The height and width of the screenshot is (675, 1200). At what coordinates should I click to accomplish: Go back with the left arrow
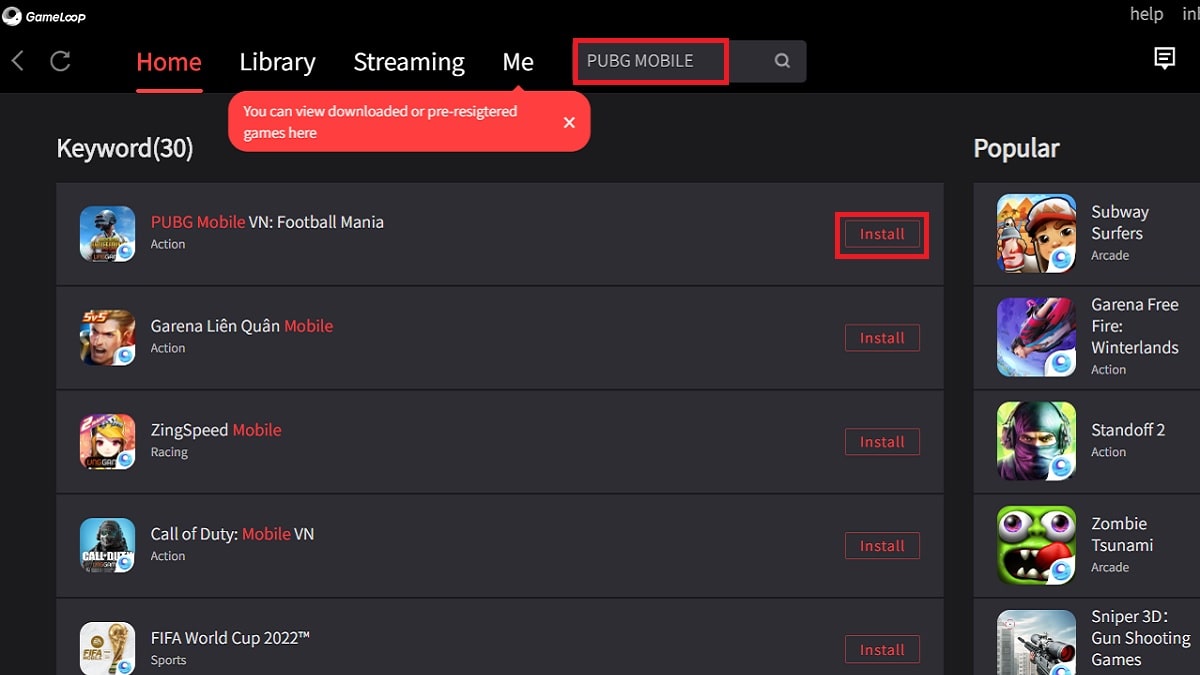(18, 61)
